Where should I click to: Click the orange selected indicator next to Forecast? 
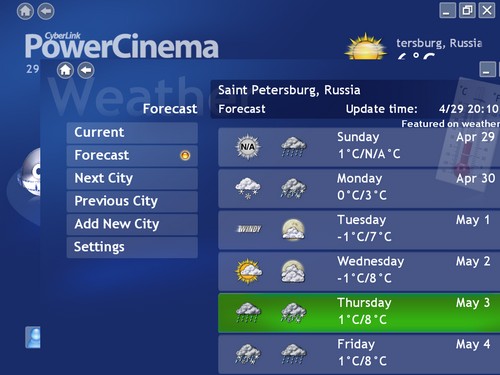[185, 155]
